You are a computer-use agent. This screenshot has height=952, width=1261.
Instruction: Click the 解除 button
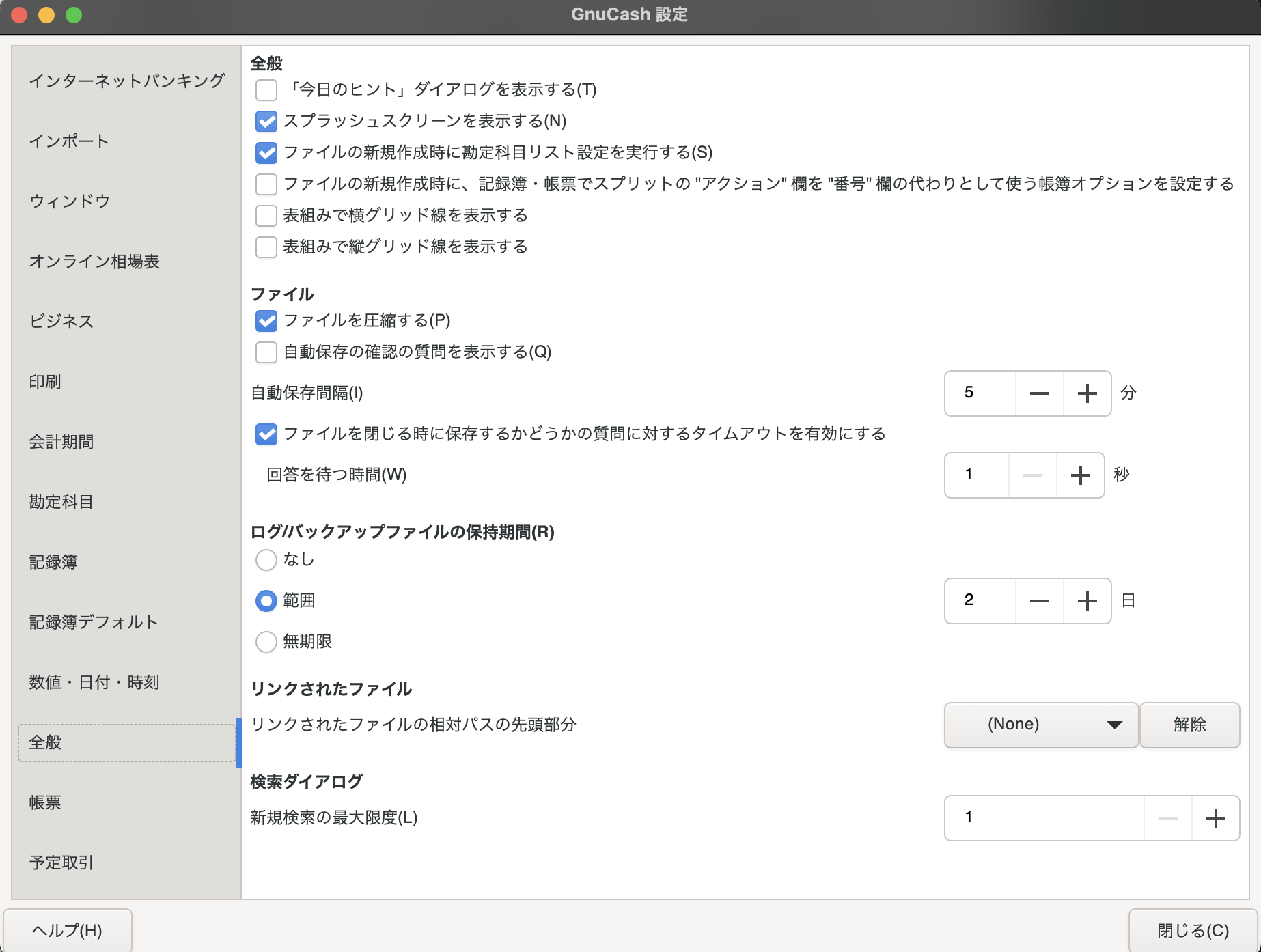coord(1189,725)
